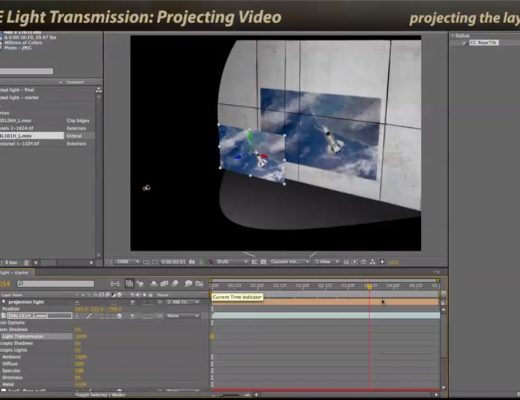Screen dimensions: 520x400
Task: Open the Full resolution dropdown
Action: click(232, 262)
